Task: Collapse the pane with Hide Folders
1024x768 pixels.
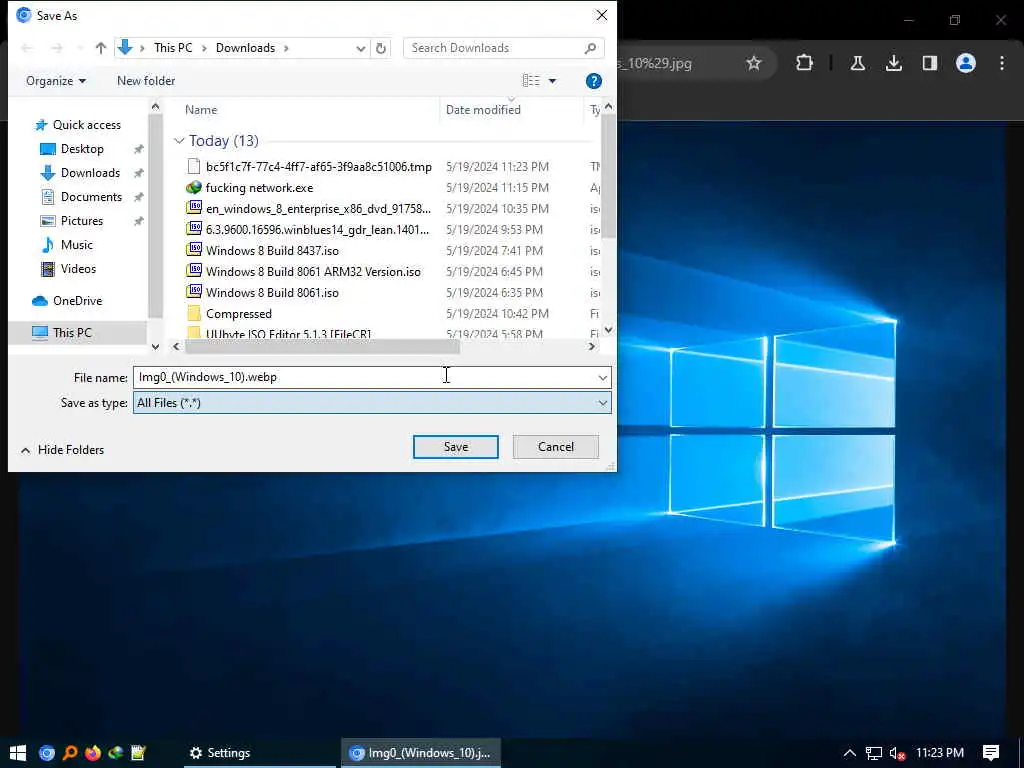Action: (x=63, y=450)
